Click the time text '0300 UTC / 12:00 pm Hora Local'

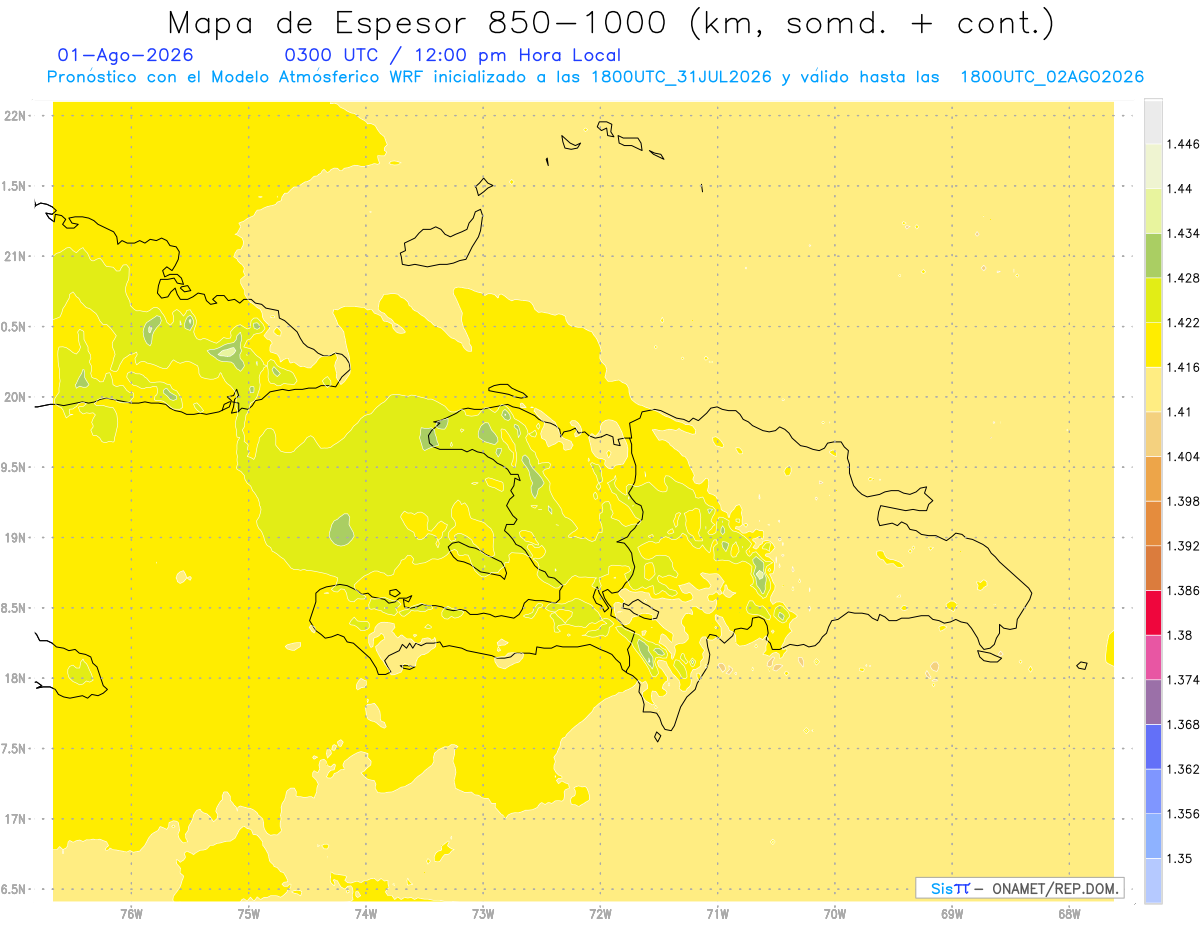[453, 56]
